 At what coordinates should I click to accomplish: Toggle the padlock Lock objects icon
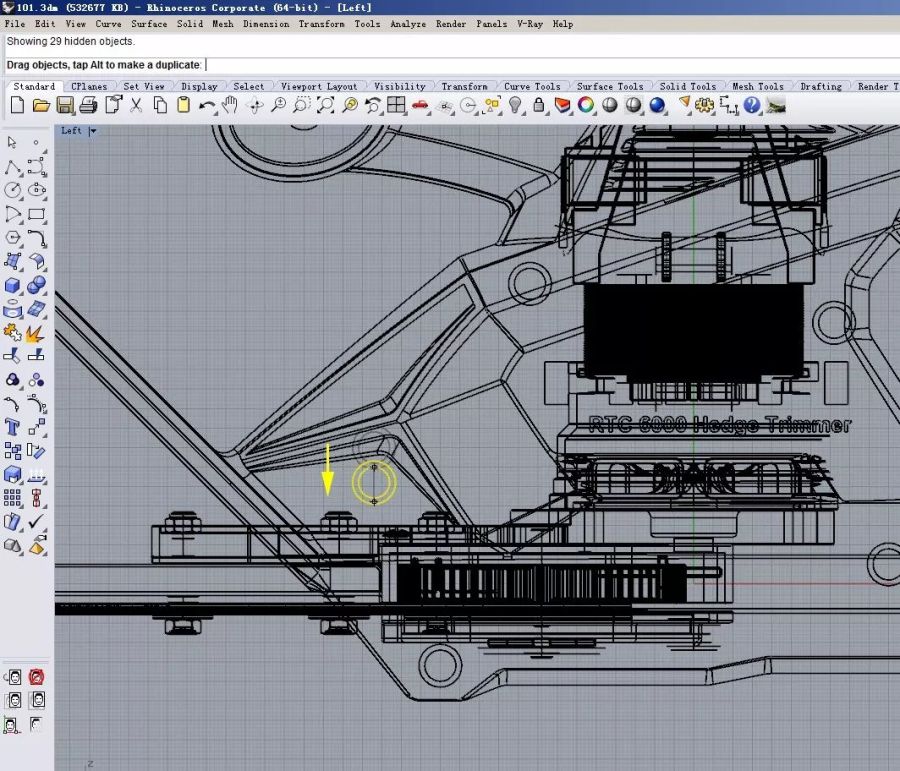click(540, 105)
